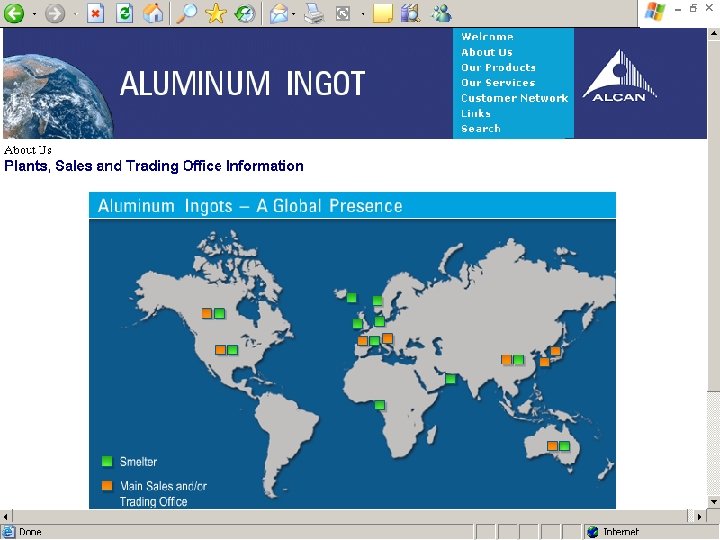Click horizontal scrollbar left arrow

tap(6, 517)
